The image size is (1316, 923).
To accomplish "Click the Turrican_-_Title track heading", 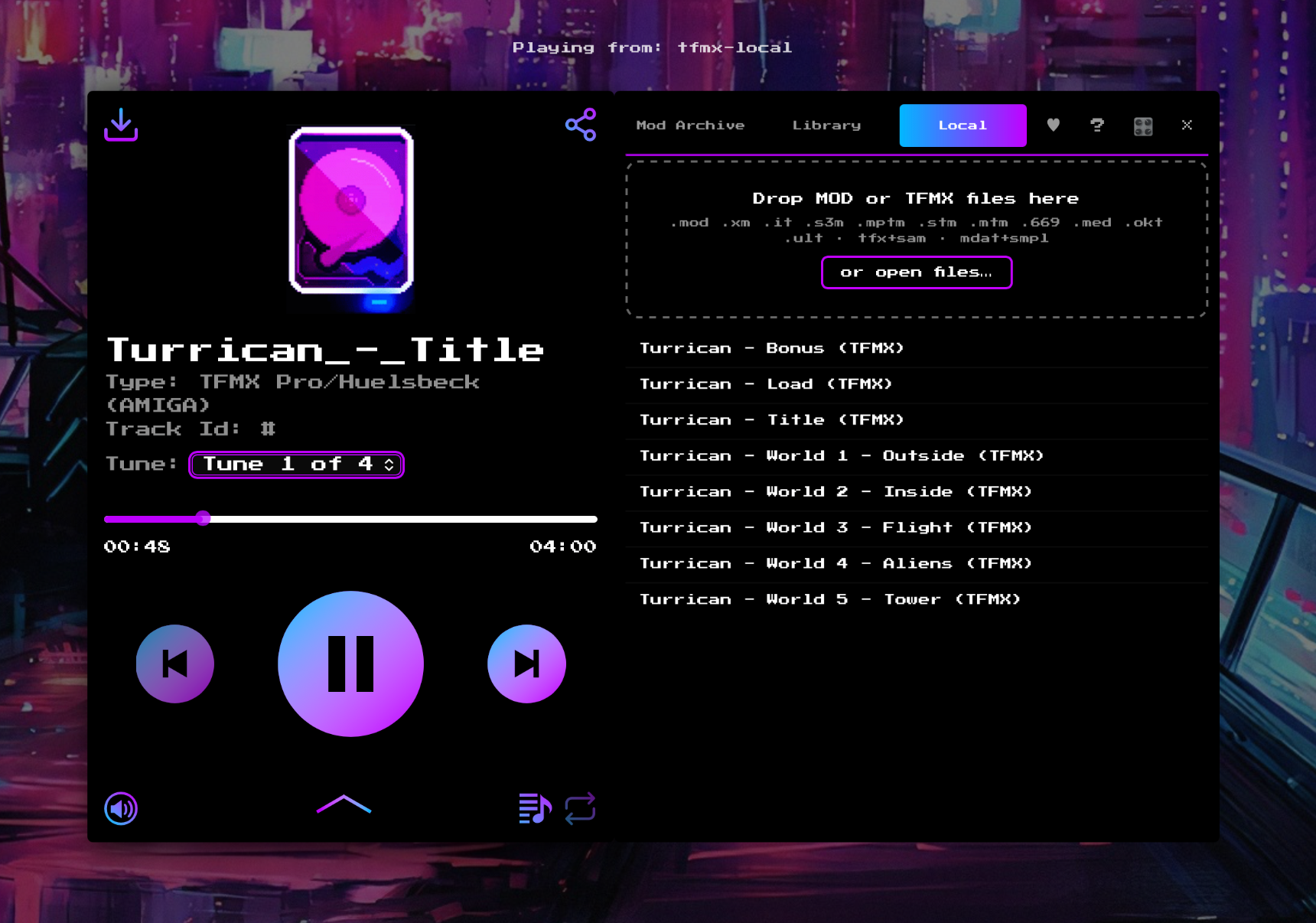I will click(x=325, y=351).
